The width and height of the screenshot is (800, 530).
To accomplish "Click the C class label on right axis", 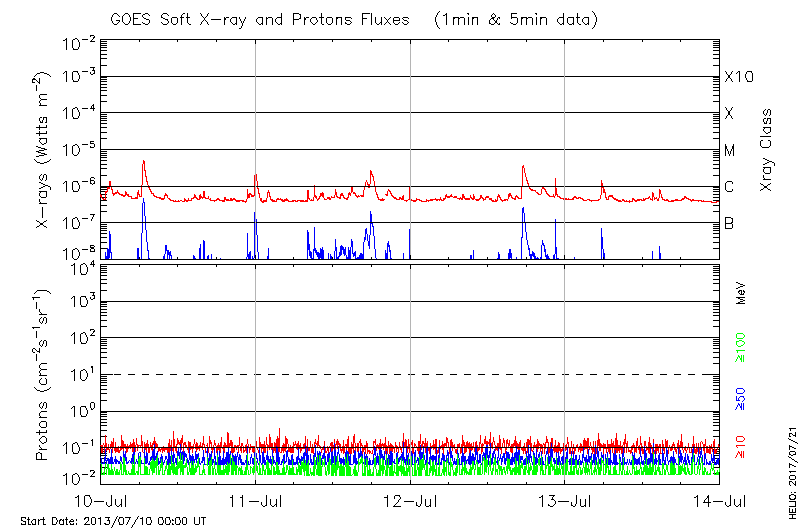I will (730, 187).
